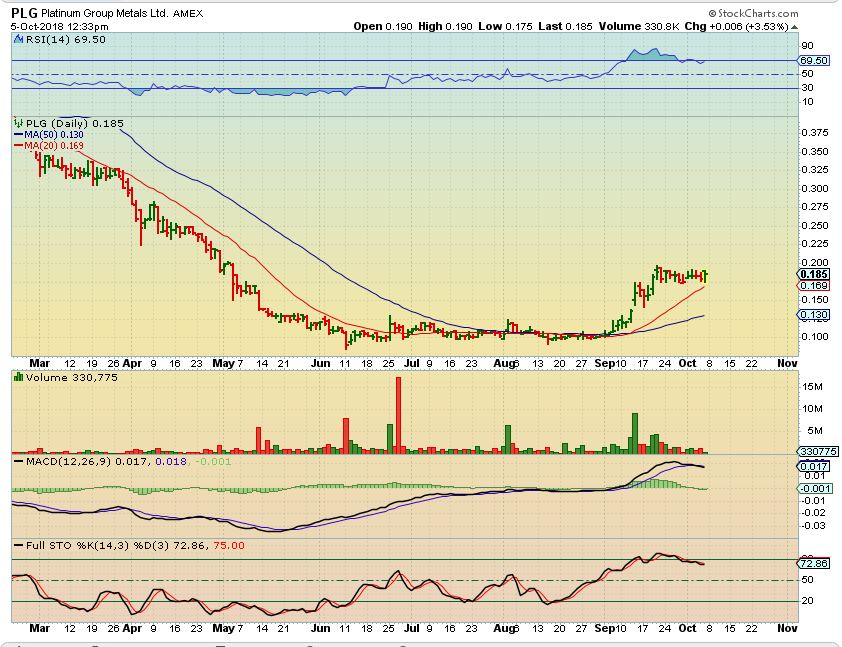Click the Volume 330,775 panel label
842x647 pixels.
71,377
